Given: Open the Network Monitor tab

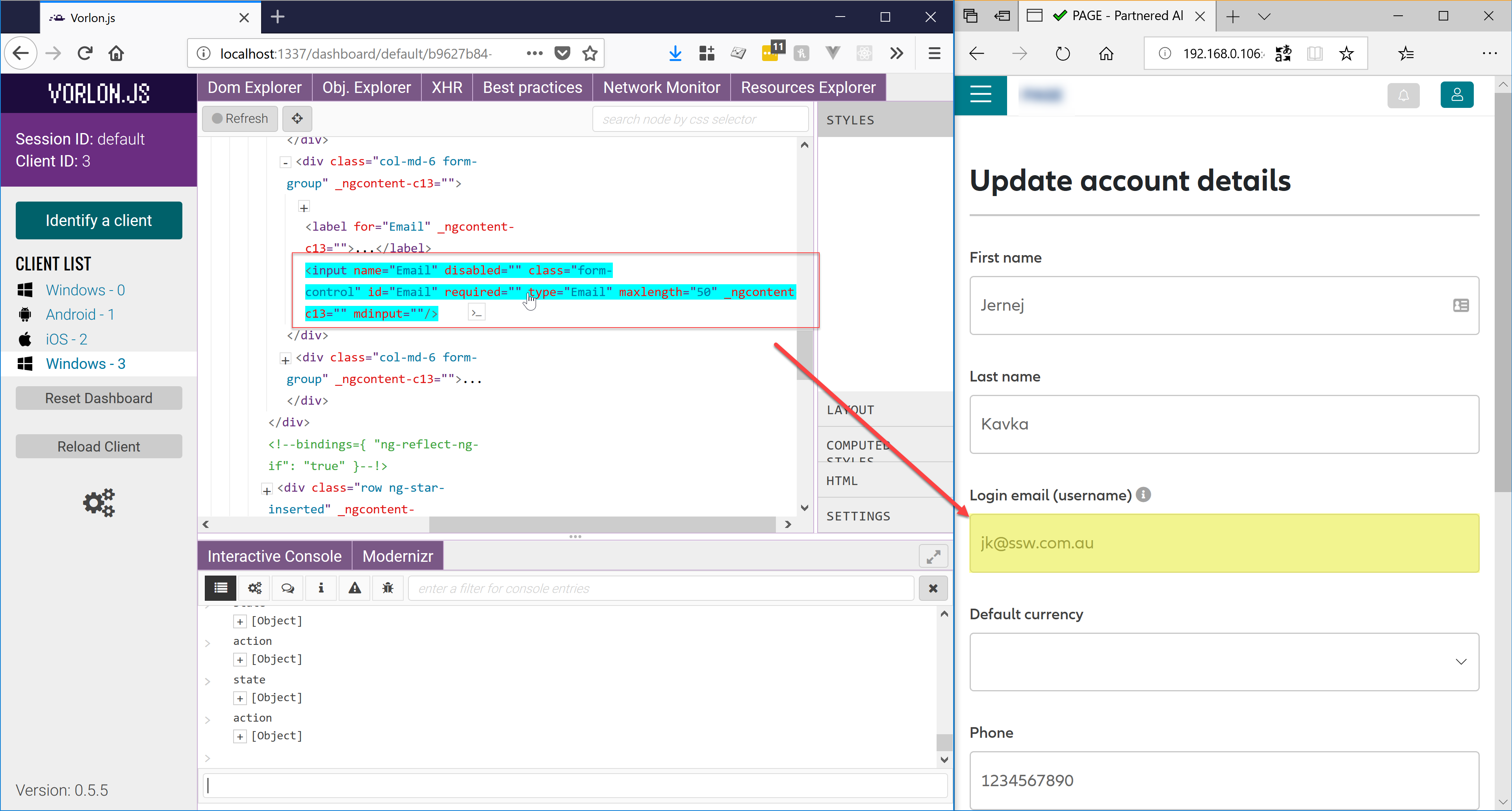Looking at the screenshot, I should (661, 87).
